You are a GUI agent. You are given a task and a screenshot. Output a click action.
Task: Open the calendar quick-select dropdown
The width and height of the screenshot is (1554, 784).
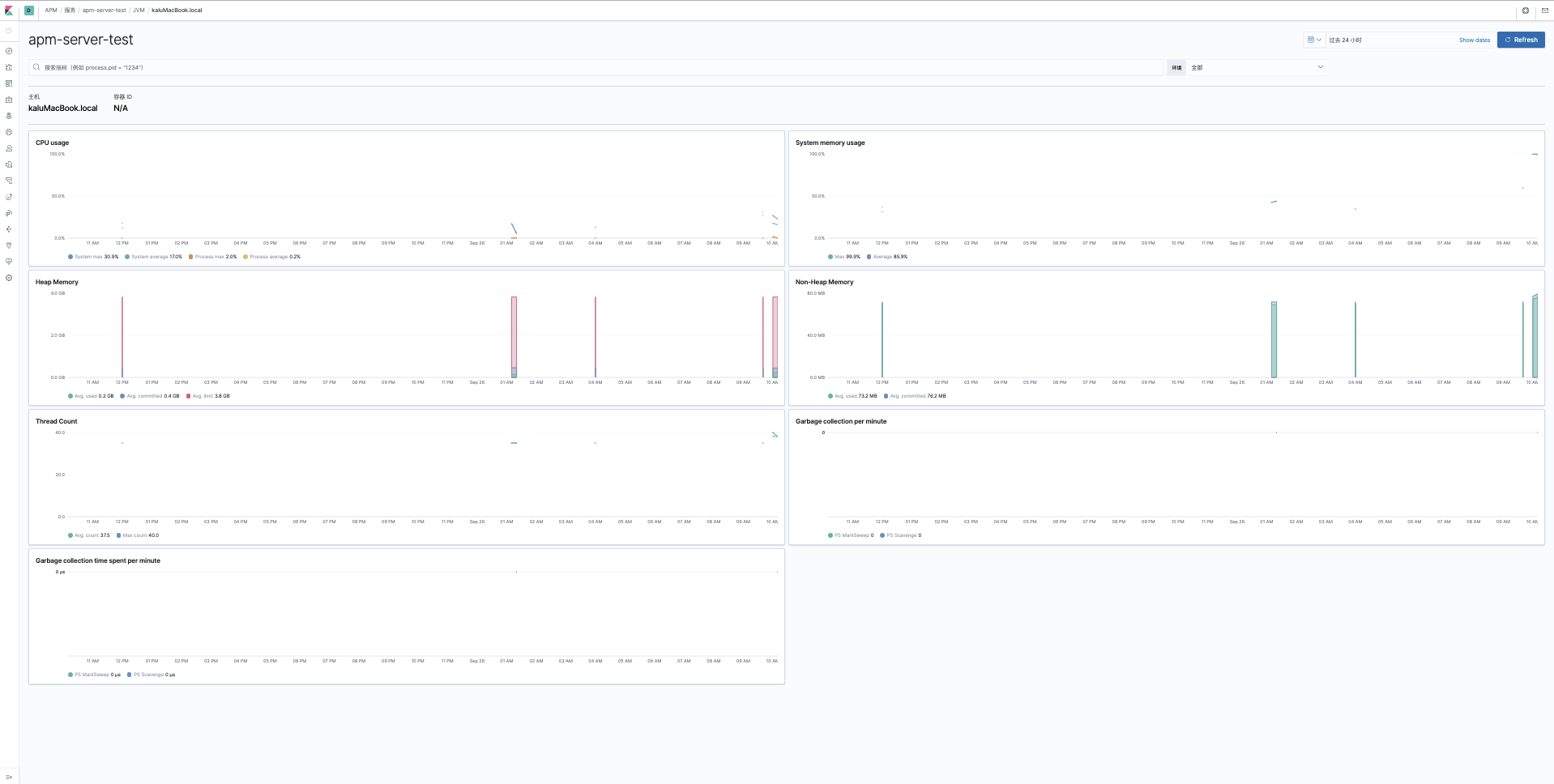click(1314, 39)
